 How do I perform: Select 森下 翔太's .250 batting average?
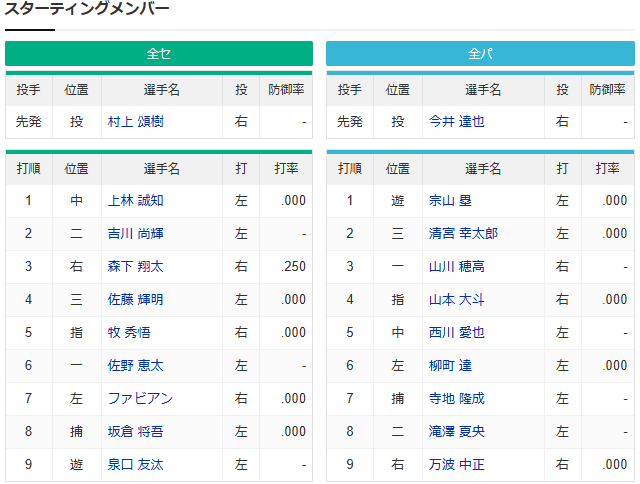point(293,267)
